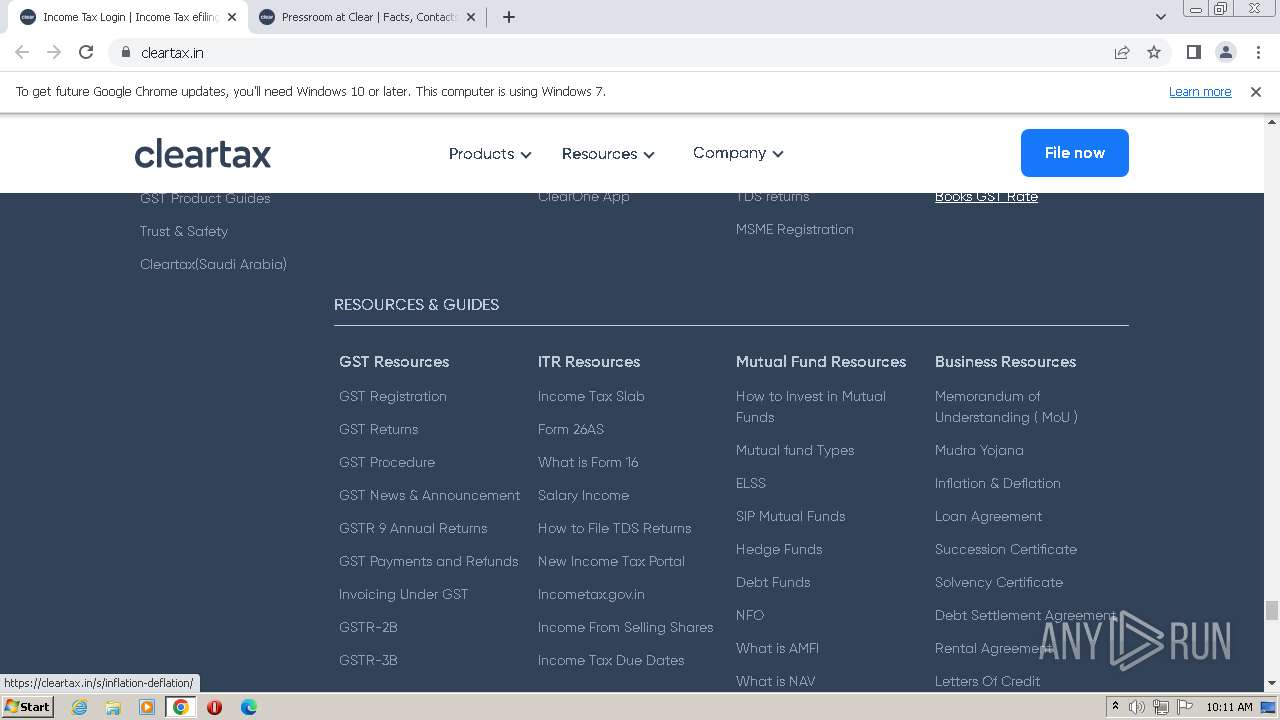The height and width of the screenshot is (720, 1280).
Task: Open the GSTR-2B link
Action: tap(368, 627)
